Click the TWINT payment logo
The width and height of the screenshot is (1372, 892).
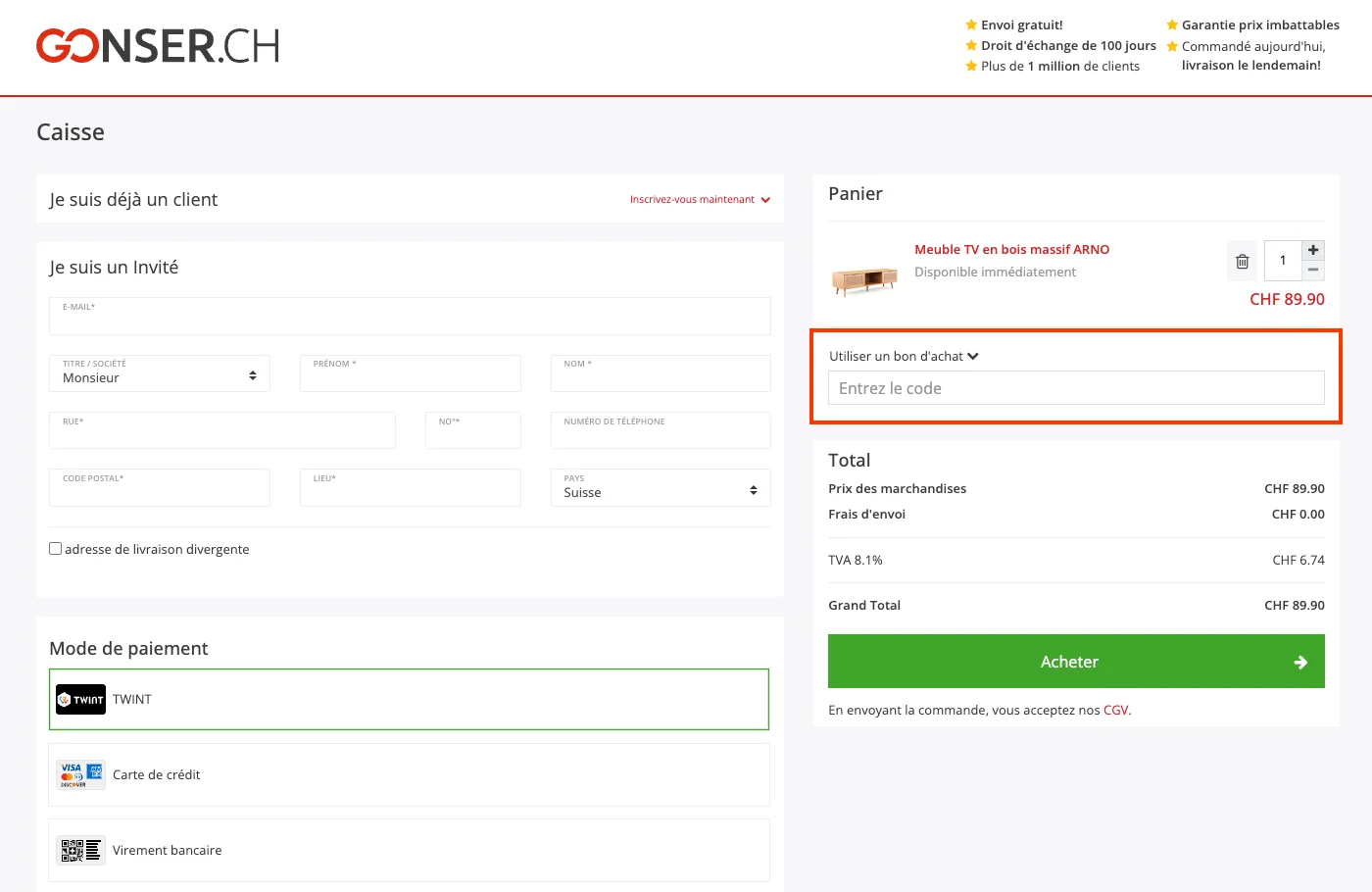coord(79,699)
